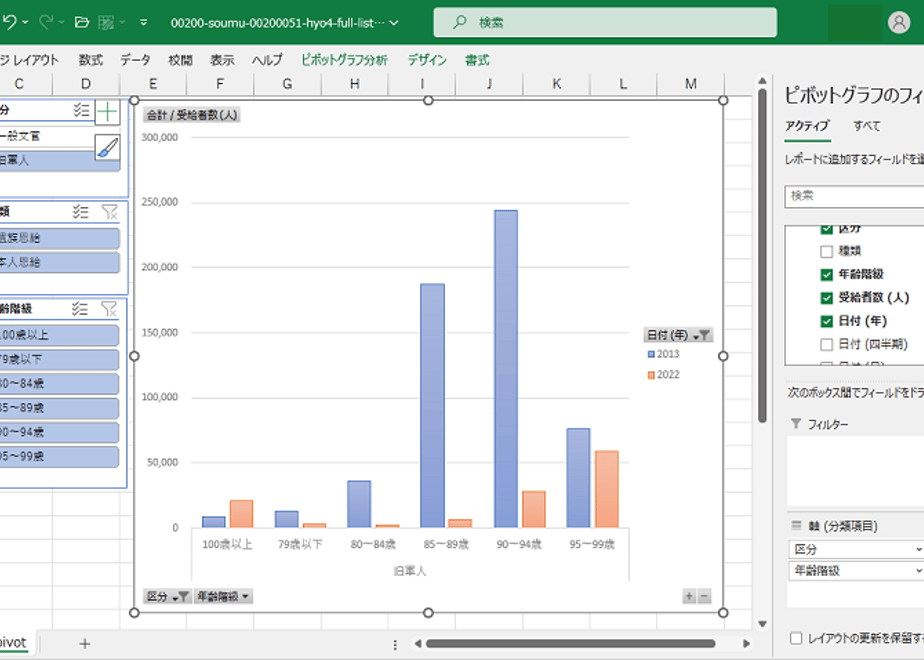Open the レイアウト ribbon tab
Image resolution: width=924 pixels, height=660 pixels.
(x=29, y=60)
